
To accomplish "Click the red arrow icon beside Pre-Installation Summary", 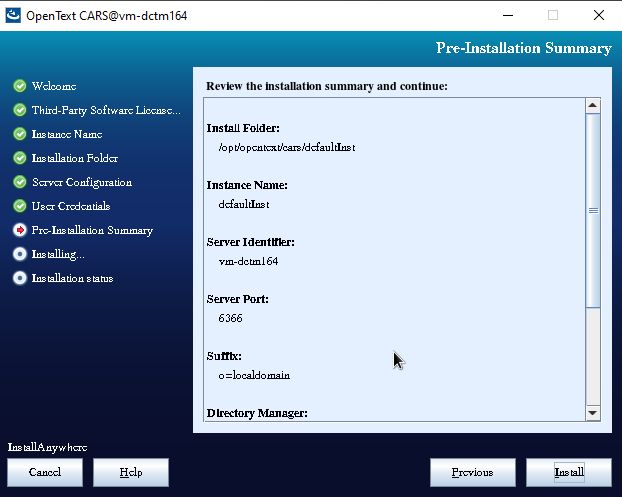I will pyautogui.click(x=19, y=230).
